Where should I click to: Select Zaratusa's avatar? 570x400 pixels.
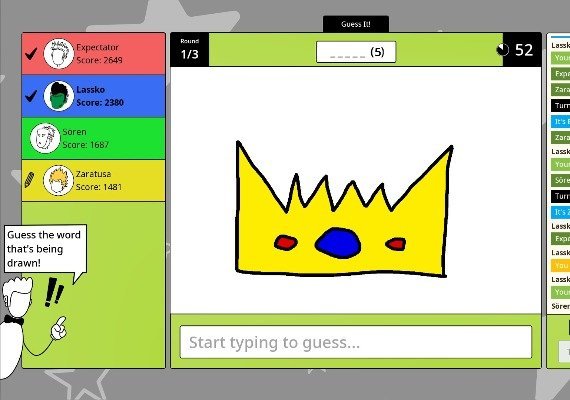point(58,180)
